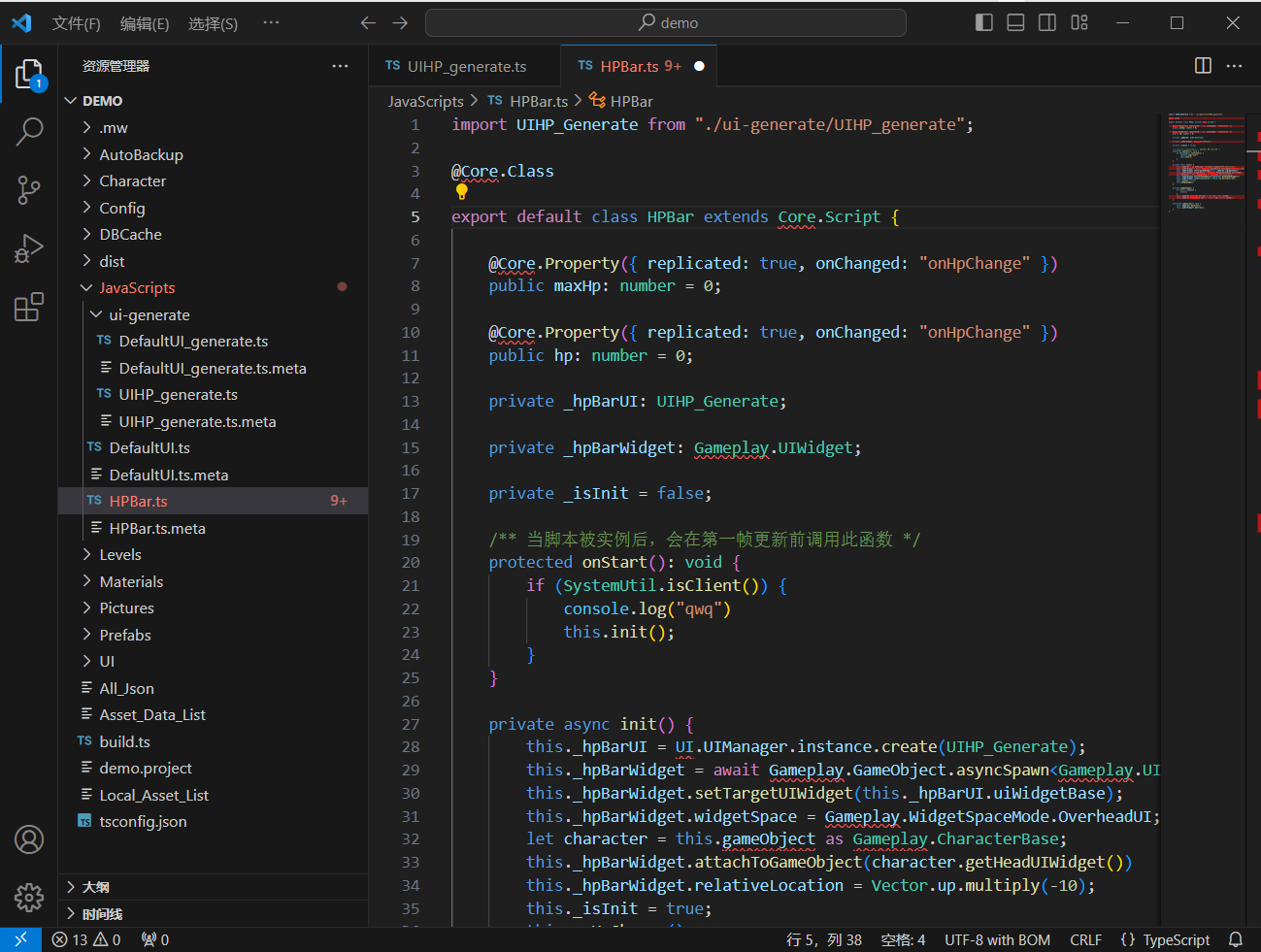The height and width of the screenshot is (952, 1261).
Task: Expand the Prefabs folder
Action: pyautogui.click(x=214, y=635)
